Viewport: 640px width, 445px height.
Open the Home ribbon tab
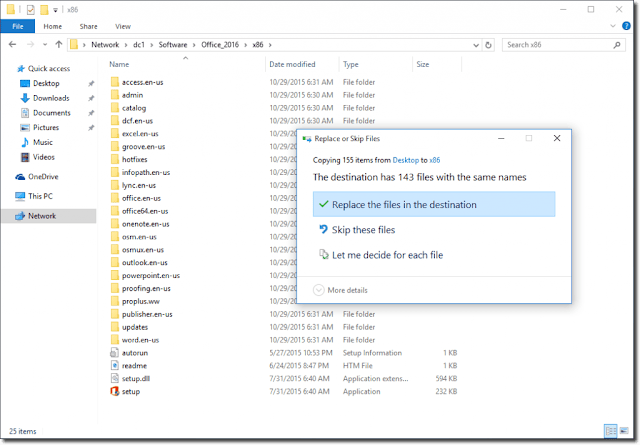53,27
